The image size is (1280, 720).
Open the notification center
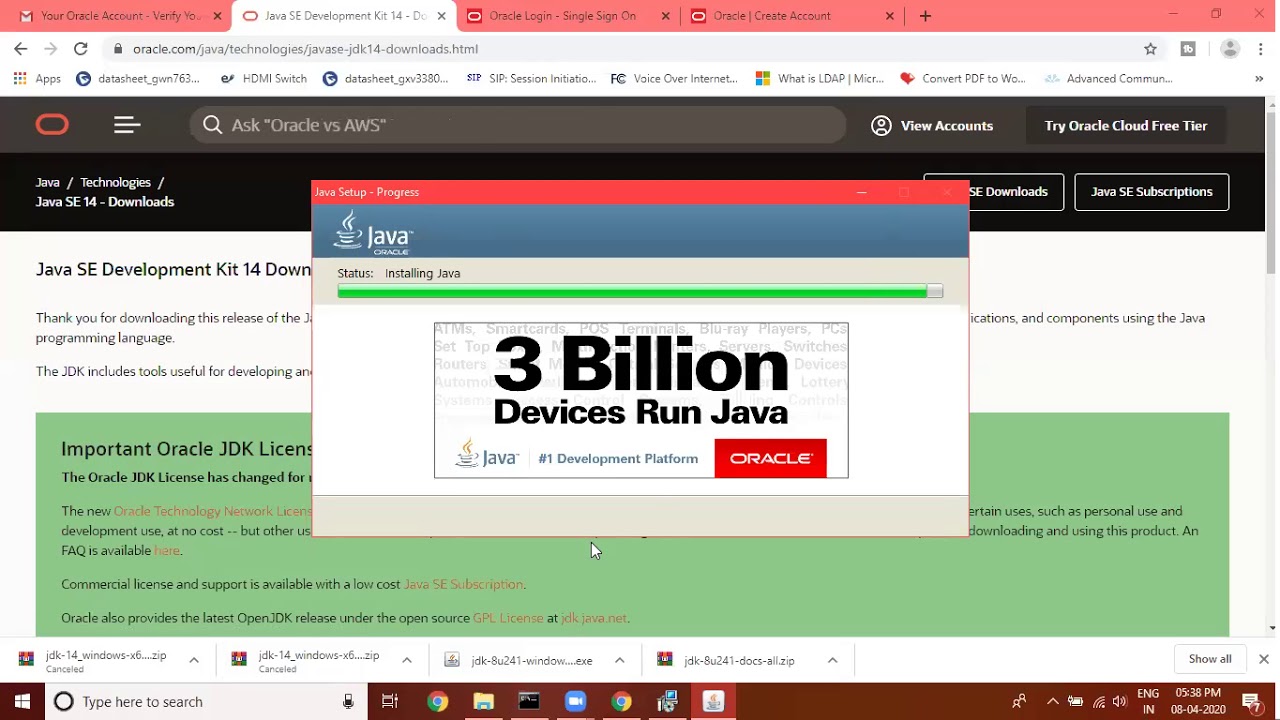coord(1251,701)
